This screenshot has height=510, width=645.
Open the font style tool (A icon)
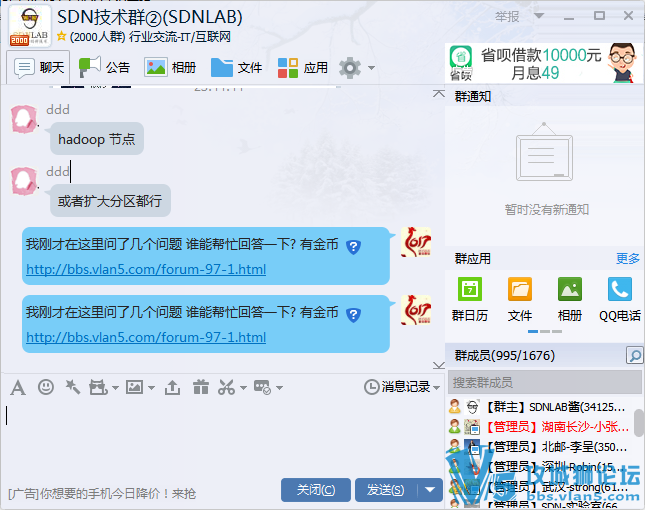tap(18, 387)
